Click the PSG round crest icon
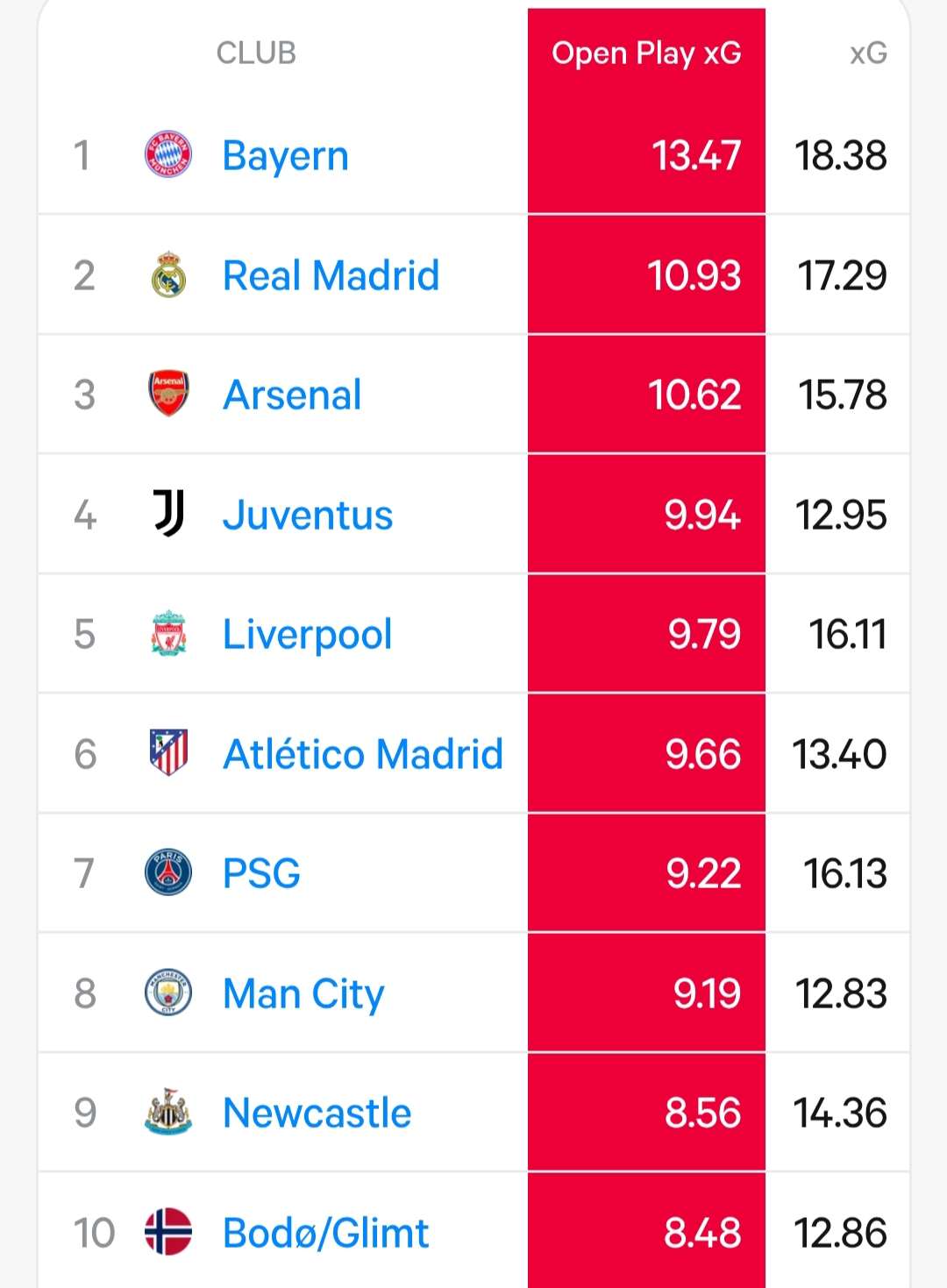This screenshot has width=947, height=1288. (x=168, y=873)
